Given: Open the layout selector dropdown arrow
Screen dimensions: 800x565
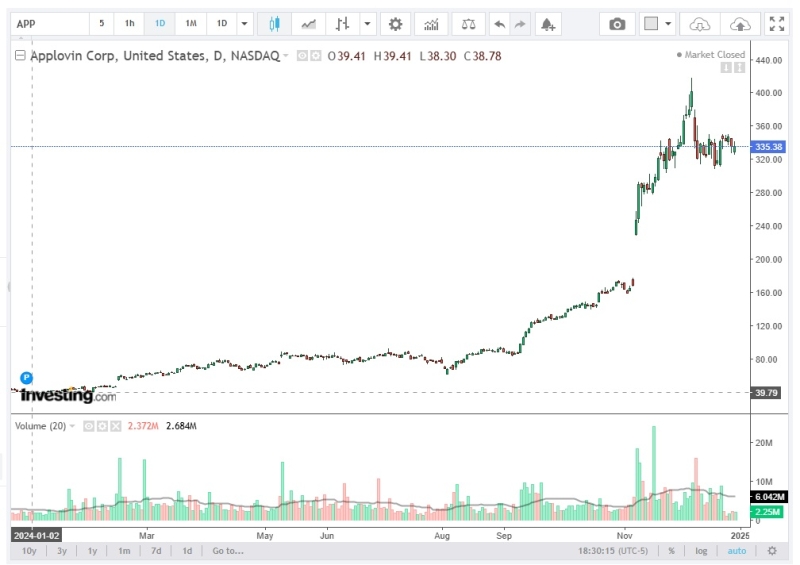Looking at the screenshot, I should pyautogui.click(x=668, y=24).
